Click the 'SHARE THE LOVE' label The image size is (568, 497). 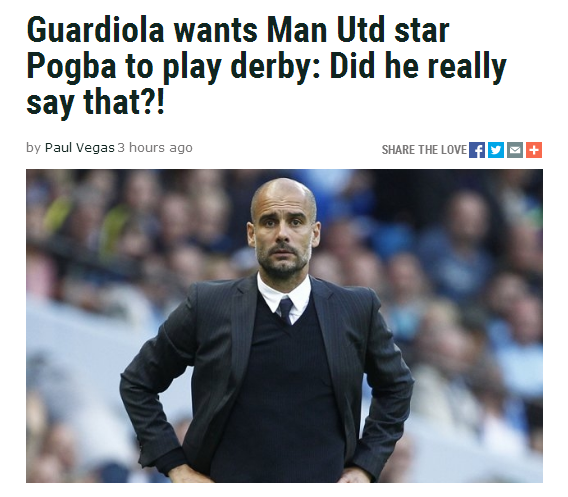click(424, 150)
